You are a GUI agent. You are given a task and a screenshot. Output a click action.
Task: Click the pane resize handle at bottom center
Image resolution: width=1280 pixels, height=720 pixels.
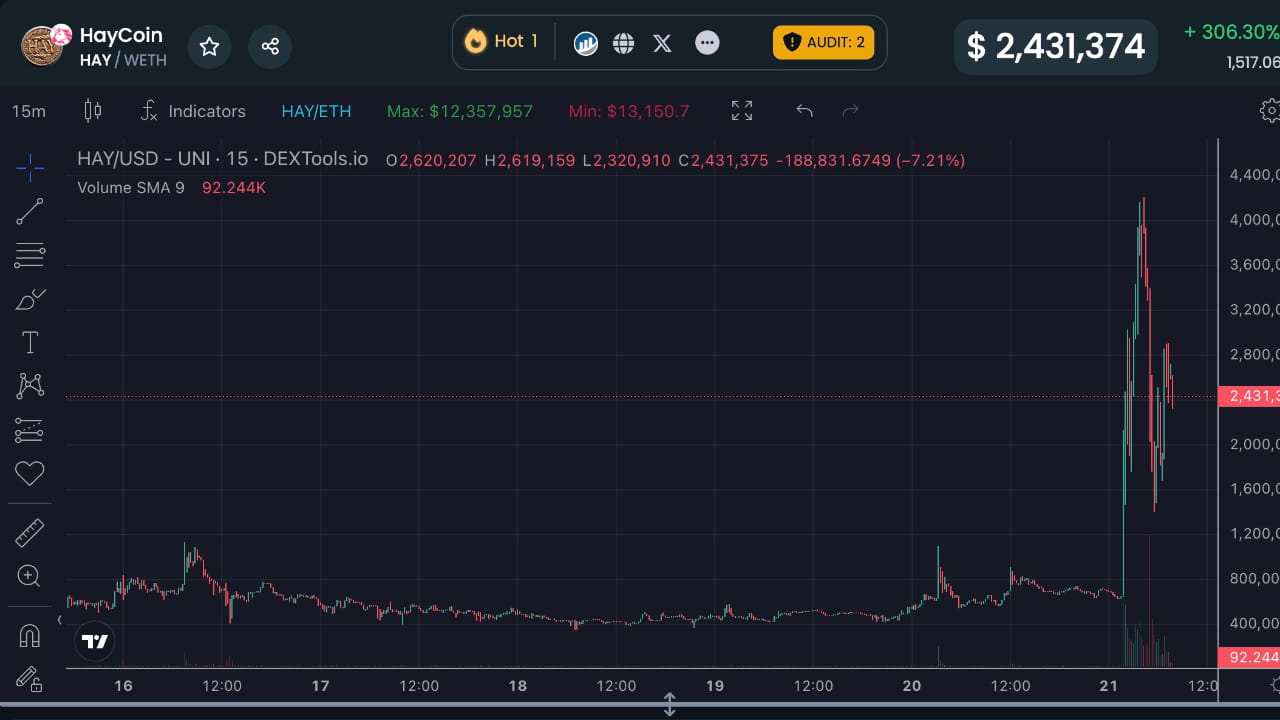(669, 705)
